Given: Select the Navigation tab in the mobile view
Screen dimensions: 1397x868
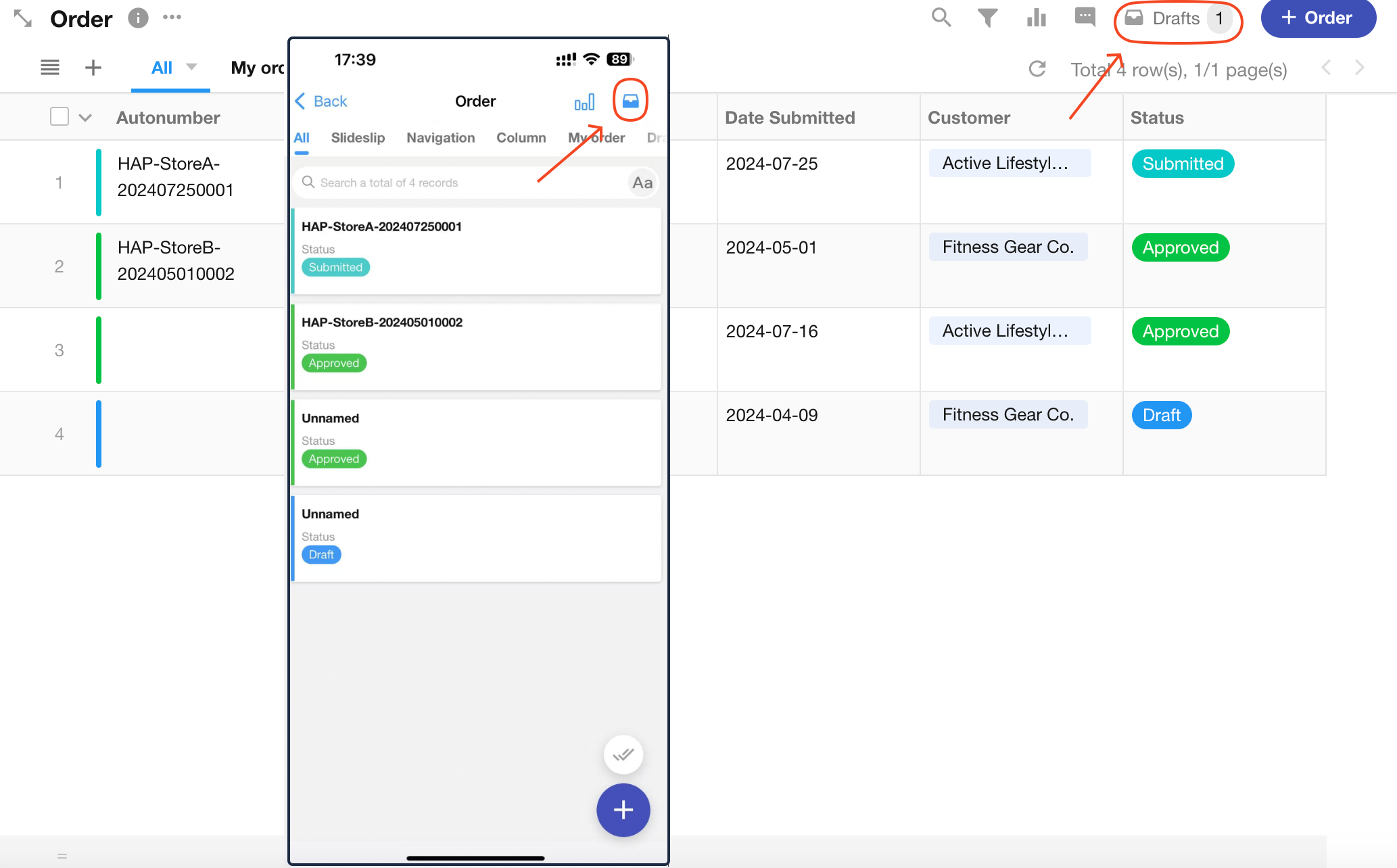Looking at the screenshot, I should tap(440, 138).
